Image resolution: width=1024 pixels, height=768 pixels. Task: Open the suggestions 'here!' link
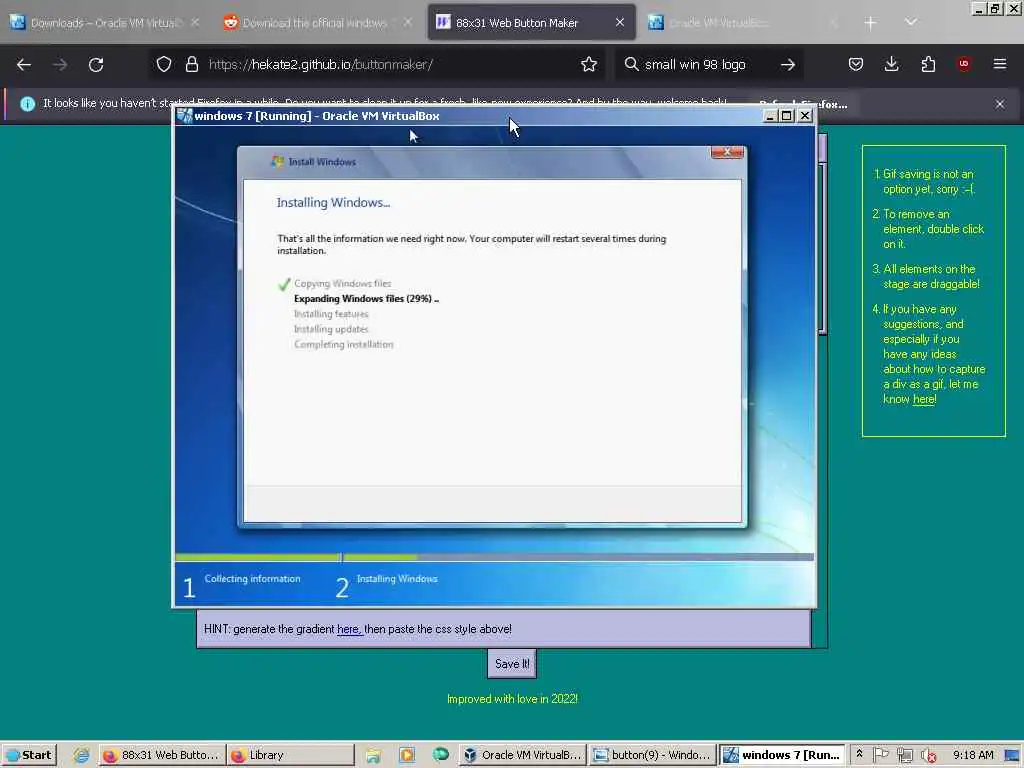click(925, 399)
